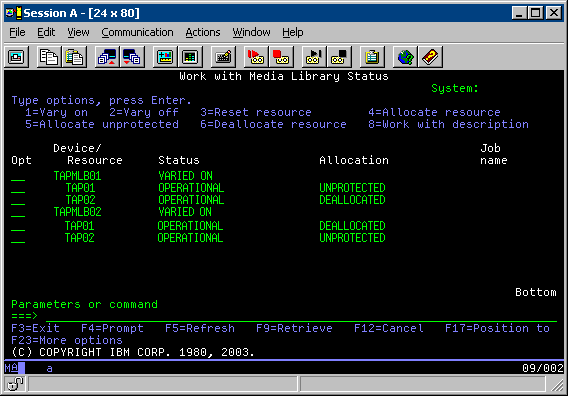Image resolution: width=568 pixels, height=396 pixels.
Task: Open the Keyboard remap toolbar icon
Action: 223,57
